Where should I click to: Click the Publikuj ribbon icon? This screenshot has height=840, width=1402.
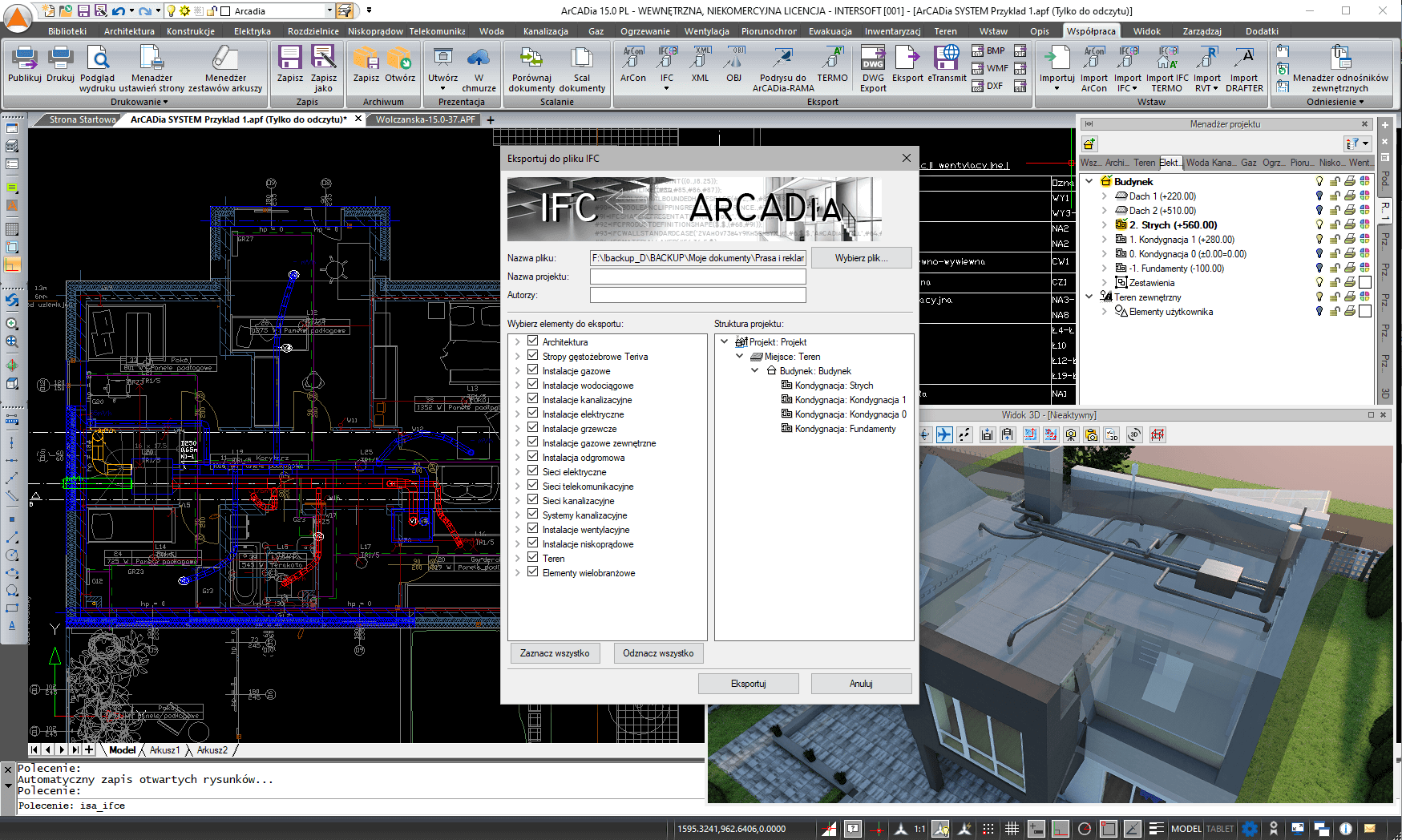click(25, 63)
